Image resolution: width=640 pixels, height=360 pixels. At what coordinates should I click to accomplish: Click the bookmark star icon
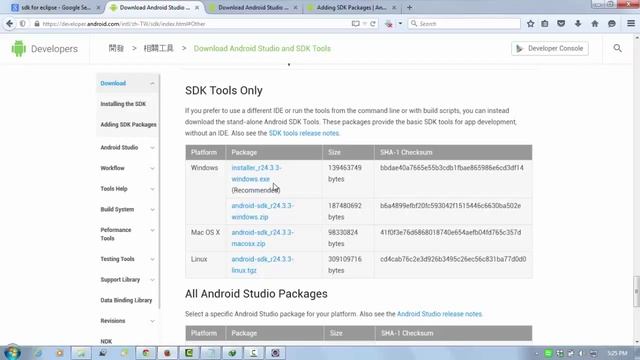tap(530, 24)
